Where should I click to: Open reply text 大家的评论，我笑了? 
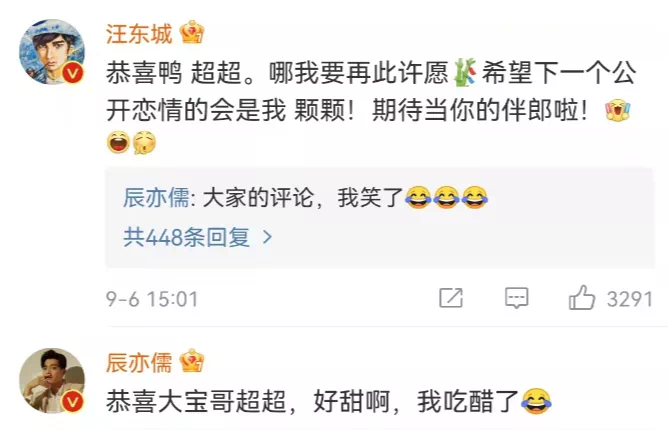pos(303,198)
